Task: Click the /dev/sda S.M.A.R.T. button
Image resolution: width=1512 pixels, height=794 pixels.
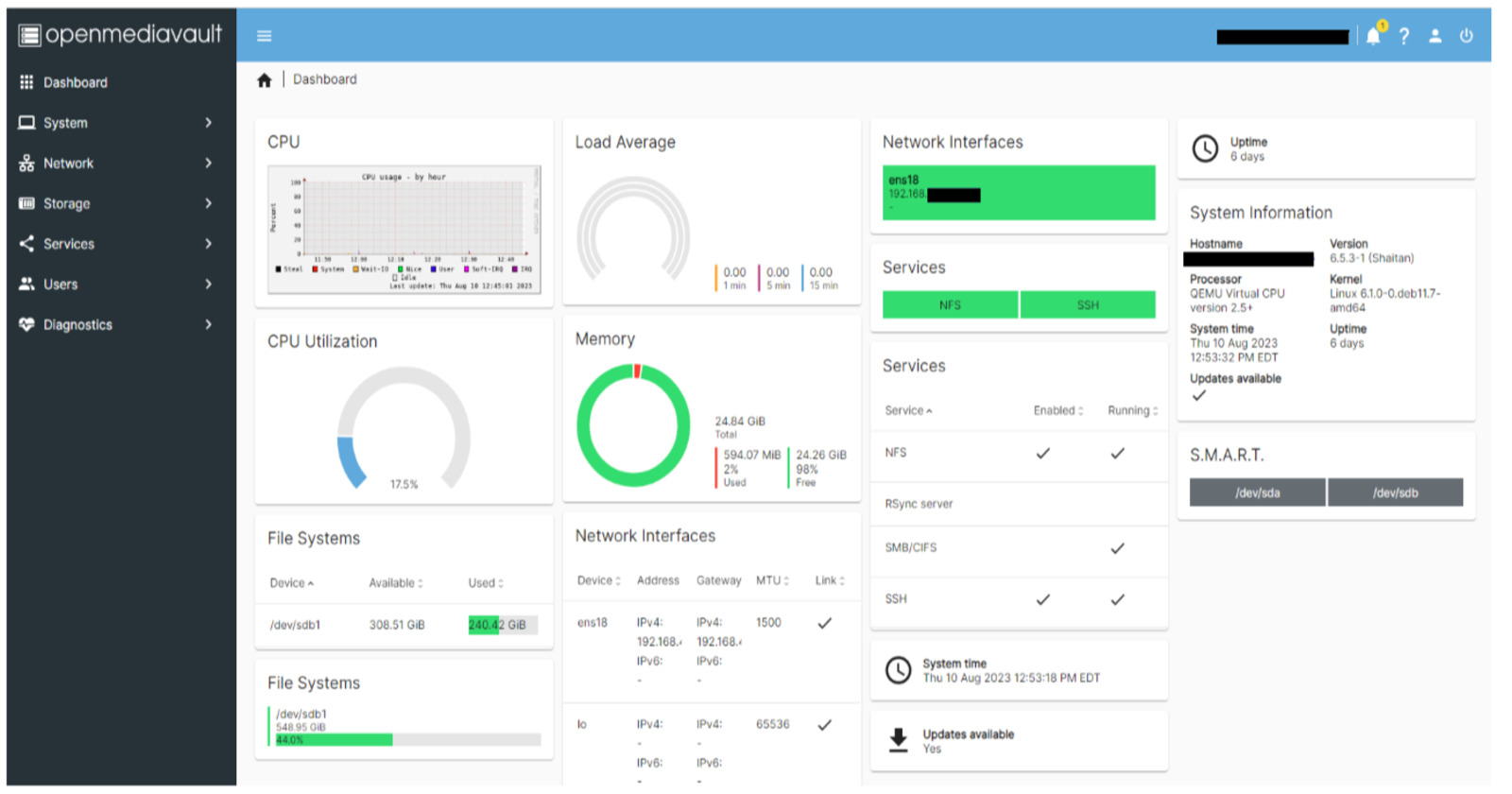Action: 1257,492
